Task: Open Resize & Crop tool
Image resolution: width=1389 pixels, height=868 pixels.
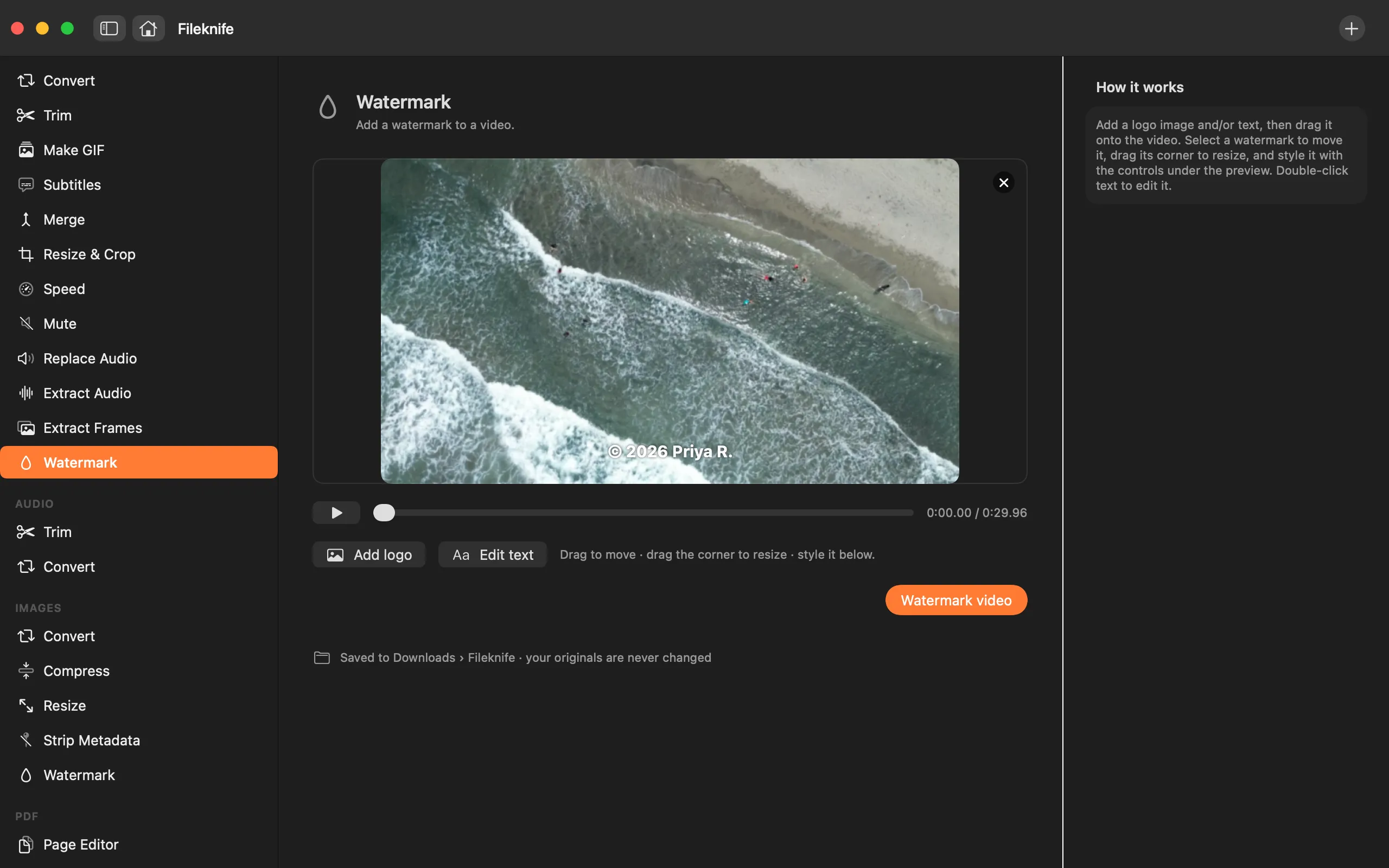Action: (x=139, y=254)
